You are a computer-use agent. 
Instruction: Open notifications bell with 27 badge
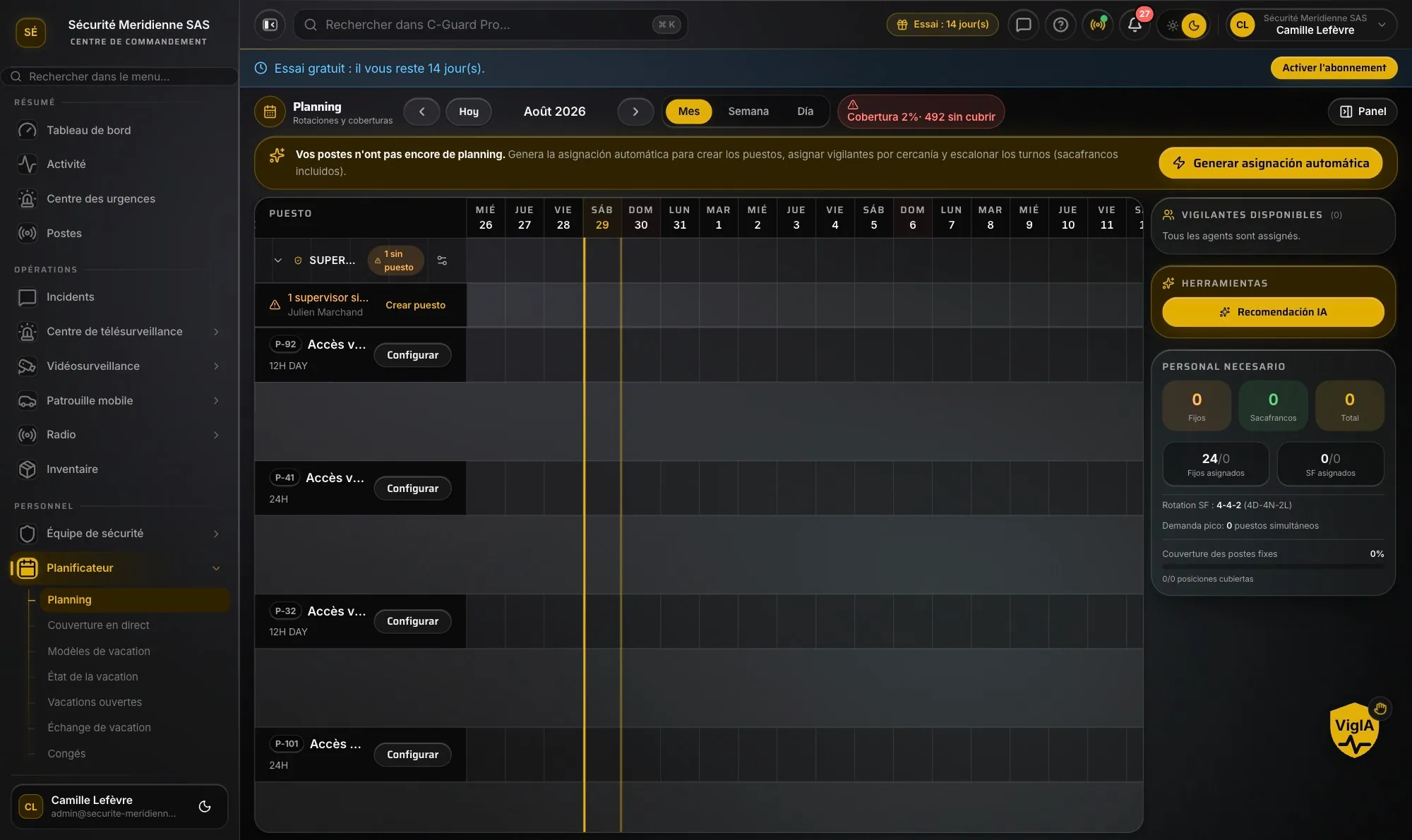1135,25
